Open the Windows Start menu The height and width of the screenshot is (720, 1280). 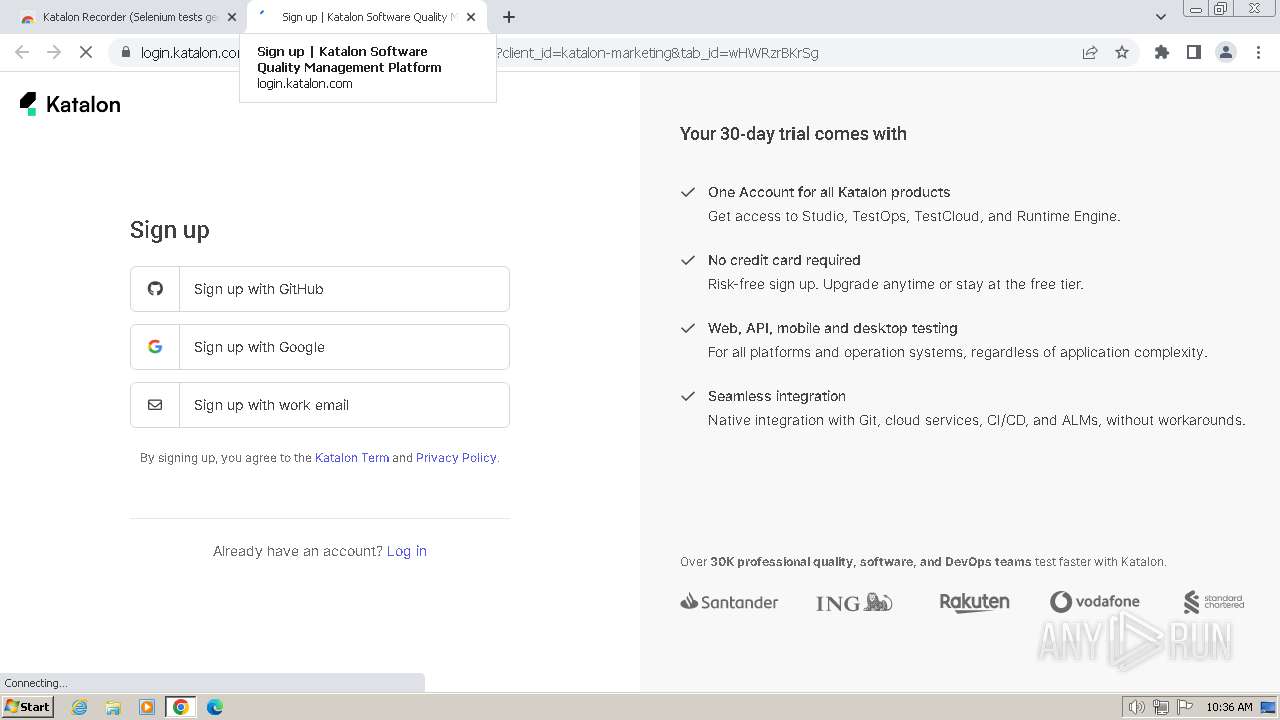point(28,707)
